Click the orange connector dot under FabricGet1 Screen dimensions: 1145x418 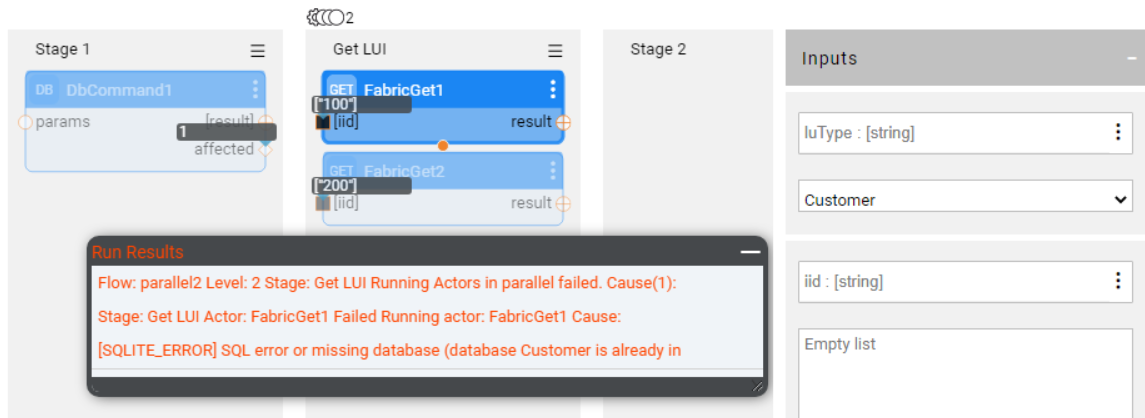[443, 145]
